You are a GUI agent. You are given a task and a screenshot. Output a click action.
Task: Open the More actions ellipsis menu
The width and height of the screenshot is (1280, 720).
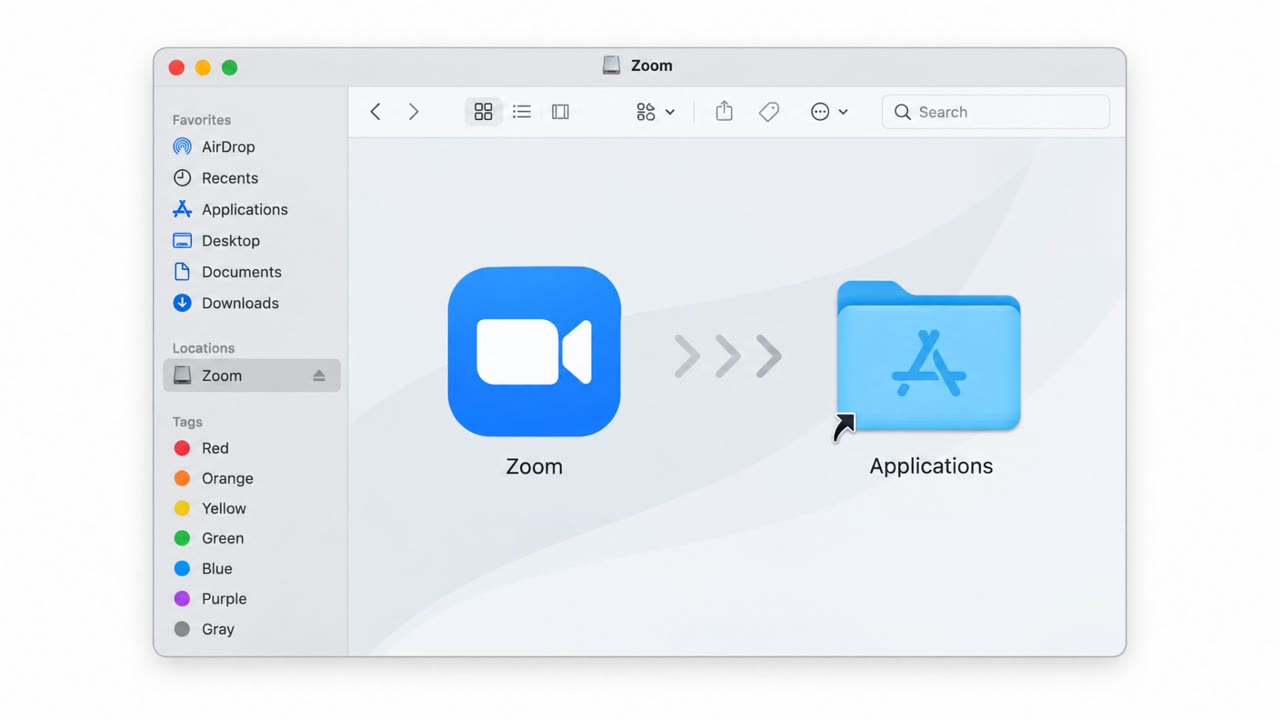click(829, 112)
